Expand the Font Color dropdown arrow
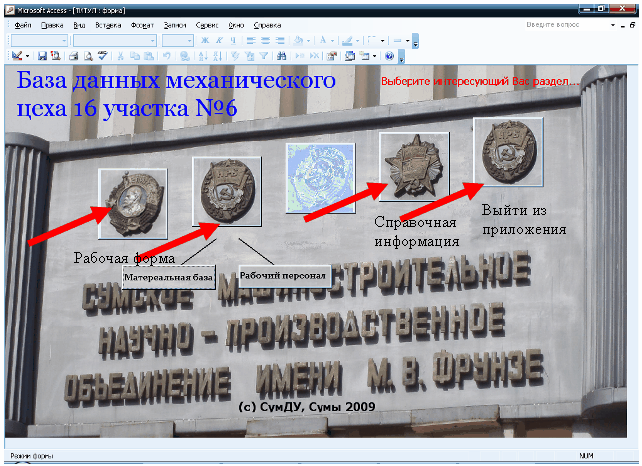642x466 pixels. pyautogui.click(x=332, y=41)
